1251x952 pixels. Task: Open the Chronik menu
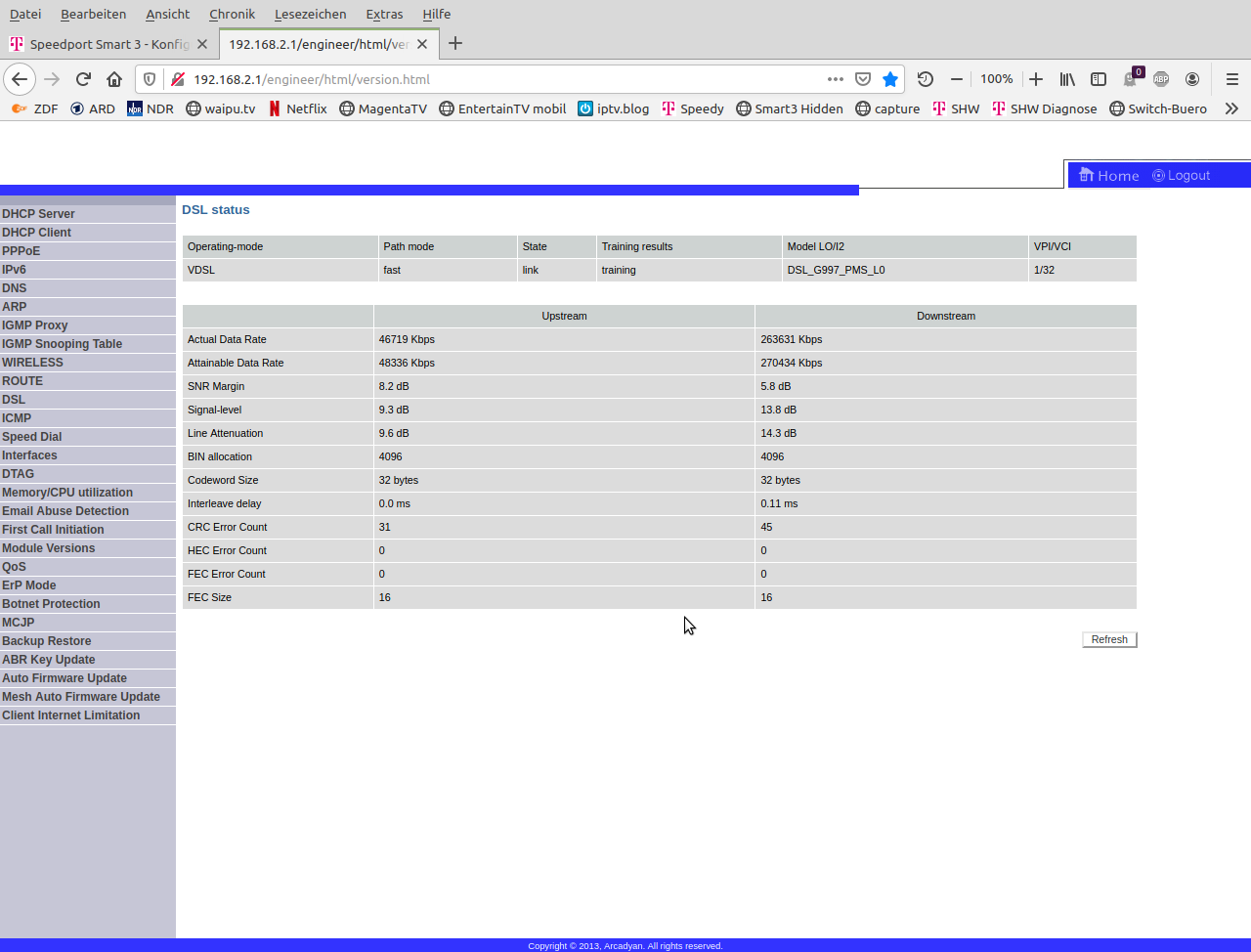tap(232, 14)
